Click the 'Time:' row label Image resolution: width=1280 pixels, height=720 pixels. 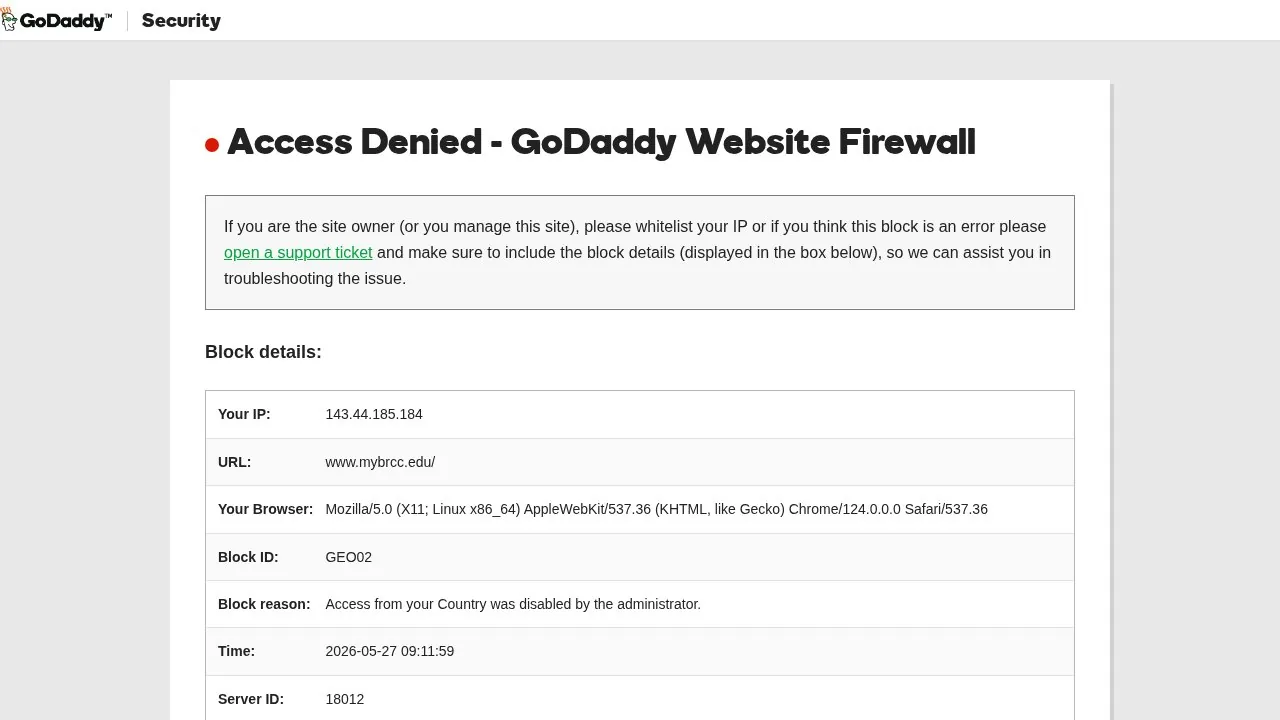236,651
